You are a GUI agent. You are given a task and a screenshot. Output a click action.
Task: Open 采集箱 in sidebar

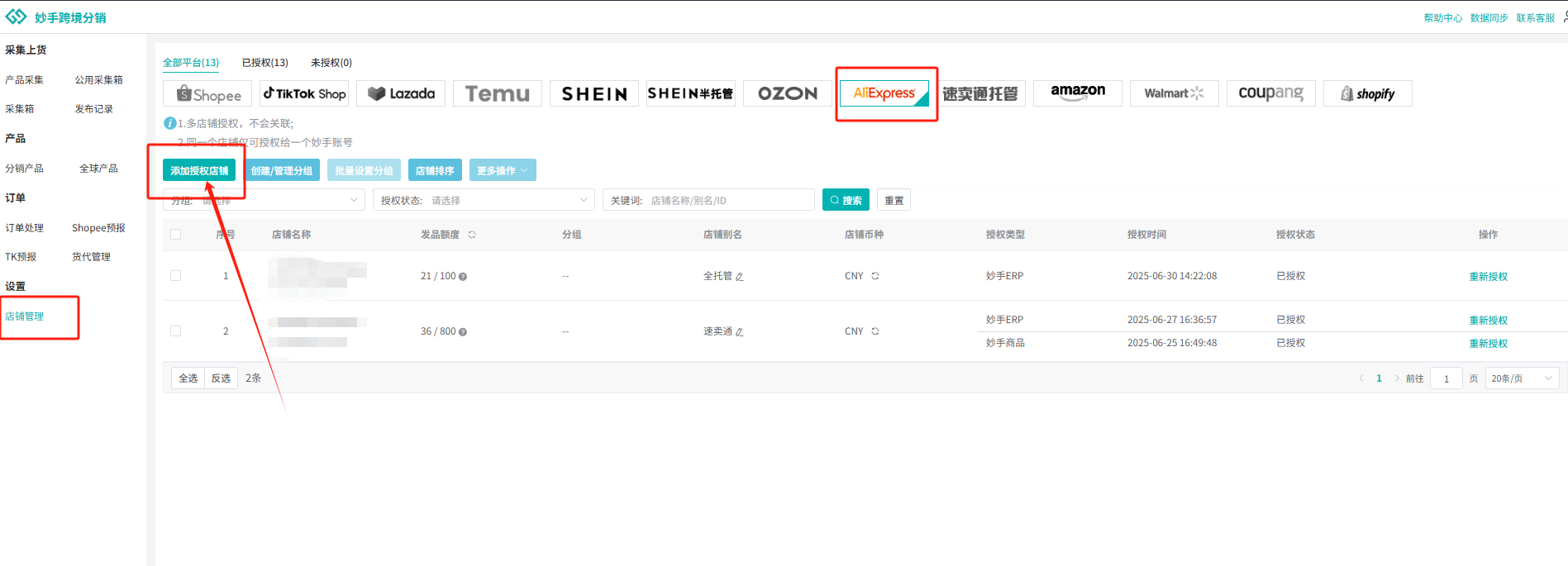(x=20, y=109)
